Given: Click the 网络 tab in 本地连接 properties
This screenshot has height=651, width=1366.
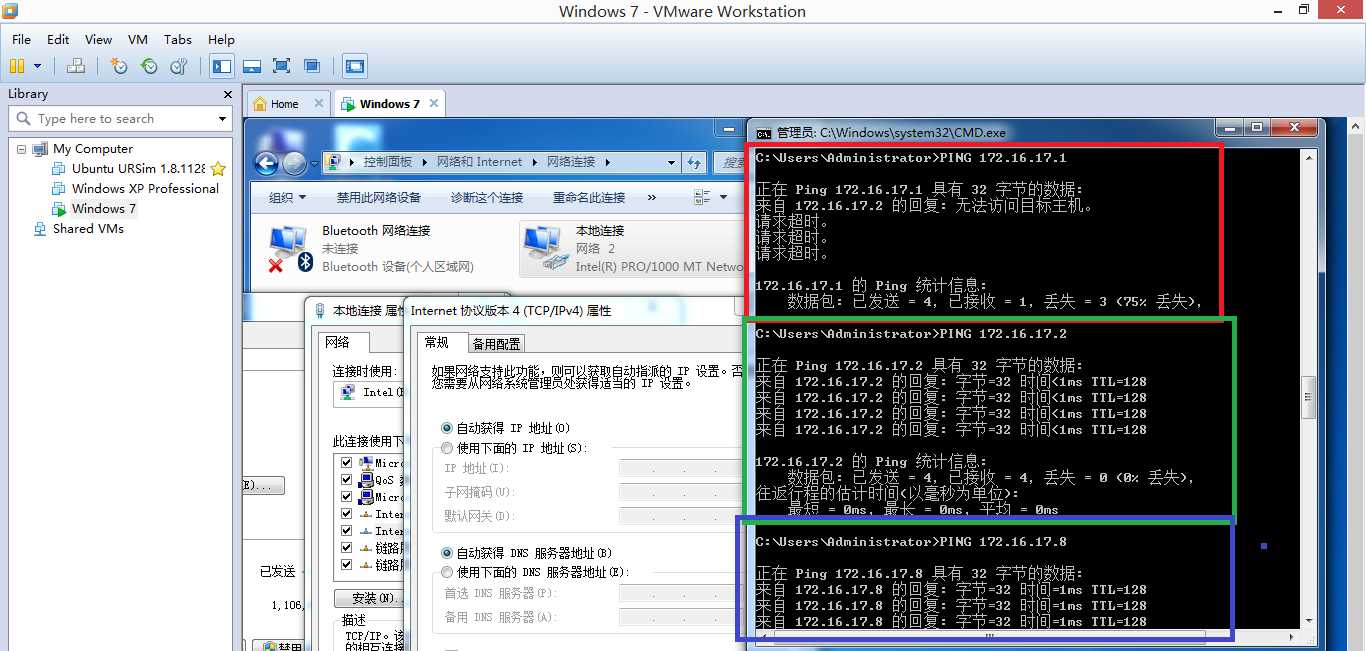Looking at the screenshot, I should point(337,342).
